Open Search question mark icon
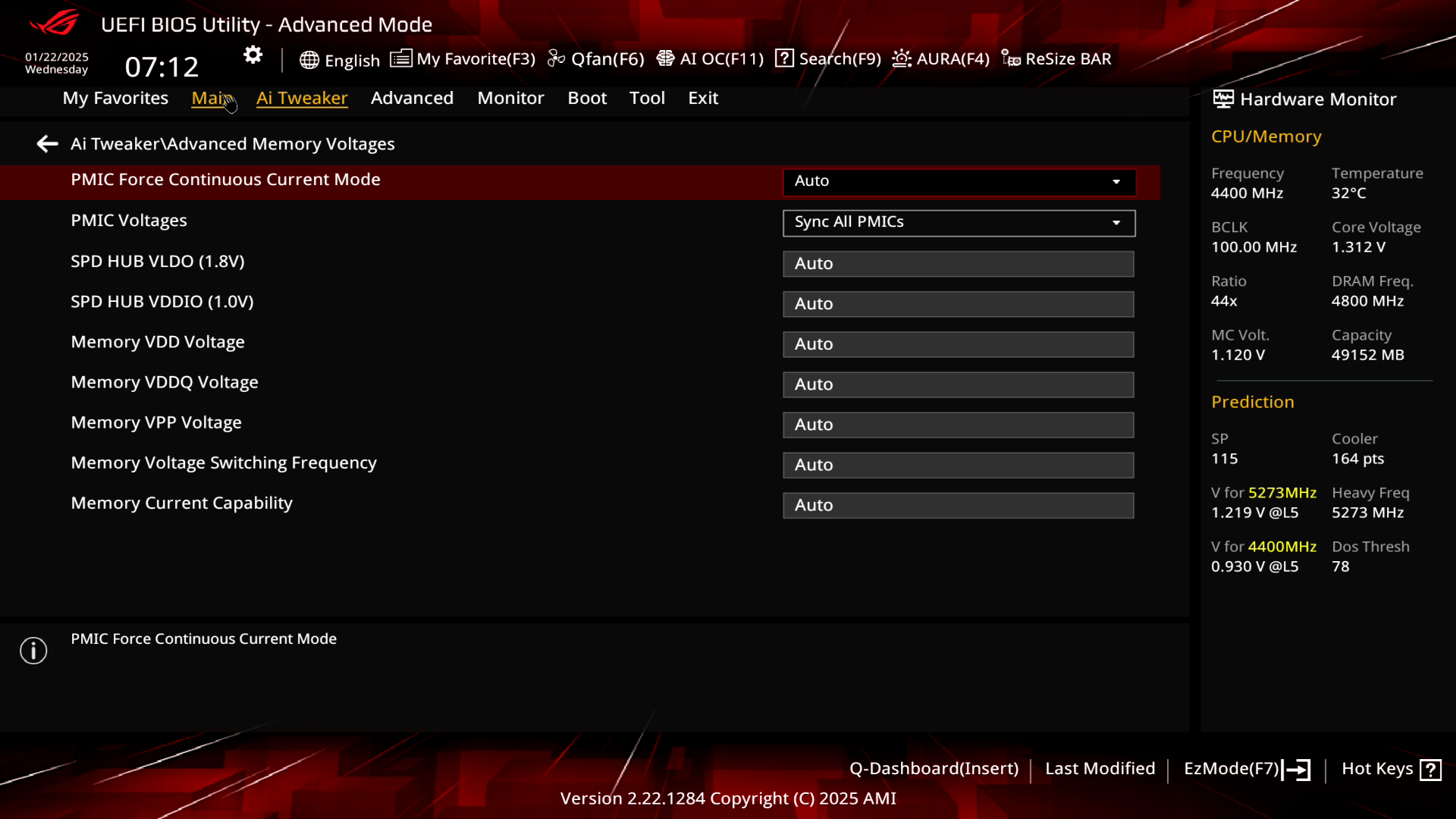 (784, 58)
